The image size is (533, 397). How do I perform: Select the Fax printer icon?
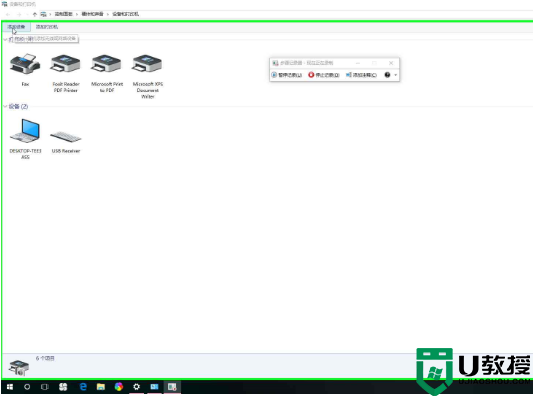pyautogui.click(x=25, y=64)
